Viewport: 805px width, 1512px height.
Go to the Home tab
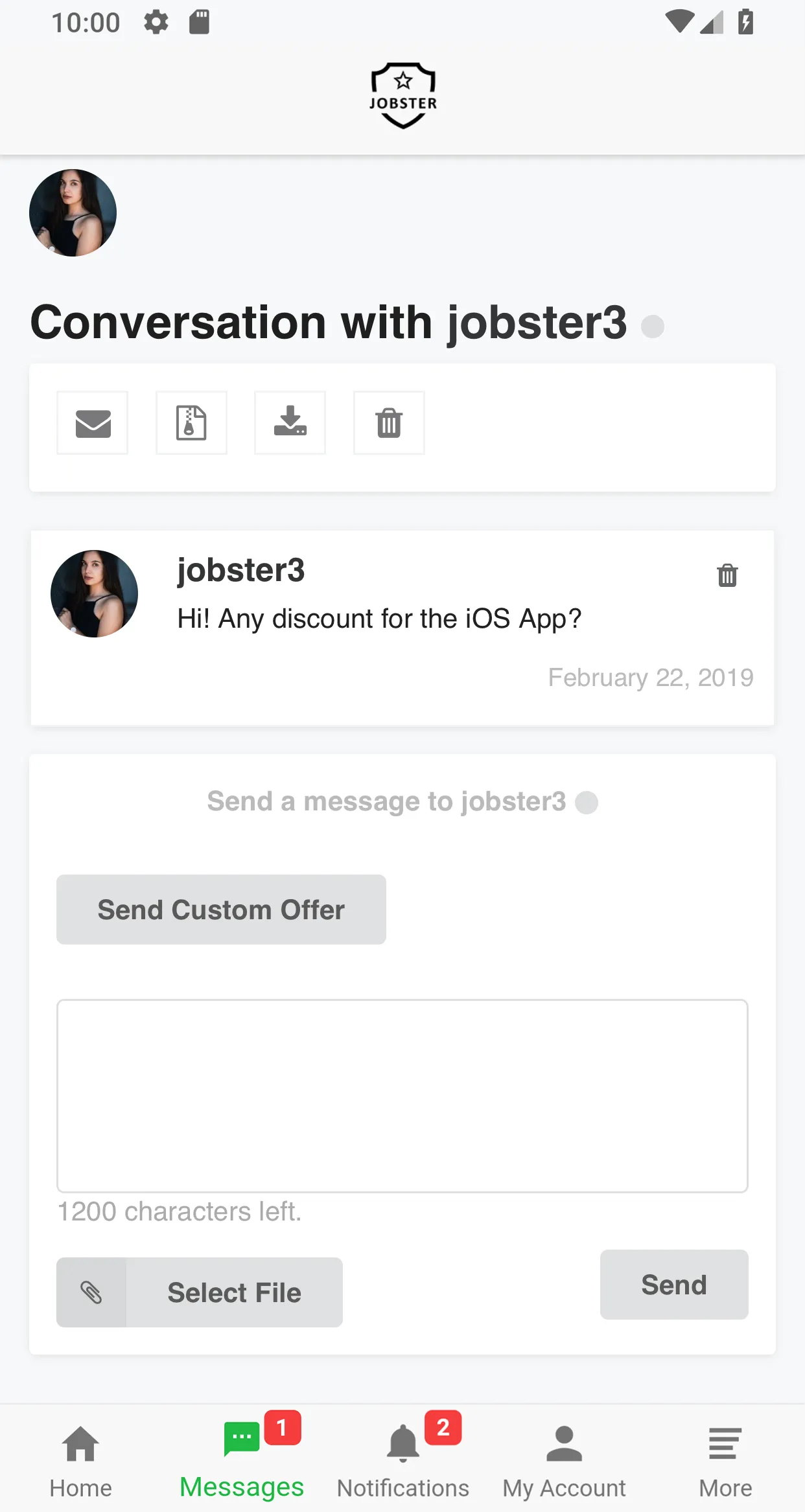80,1461
